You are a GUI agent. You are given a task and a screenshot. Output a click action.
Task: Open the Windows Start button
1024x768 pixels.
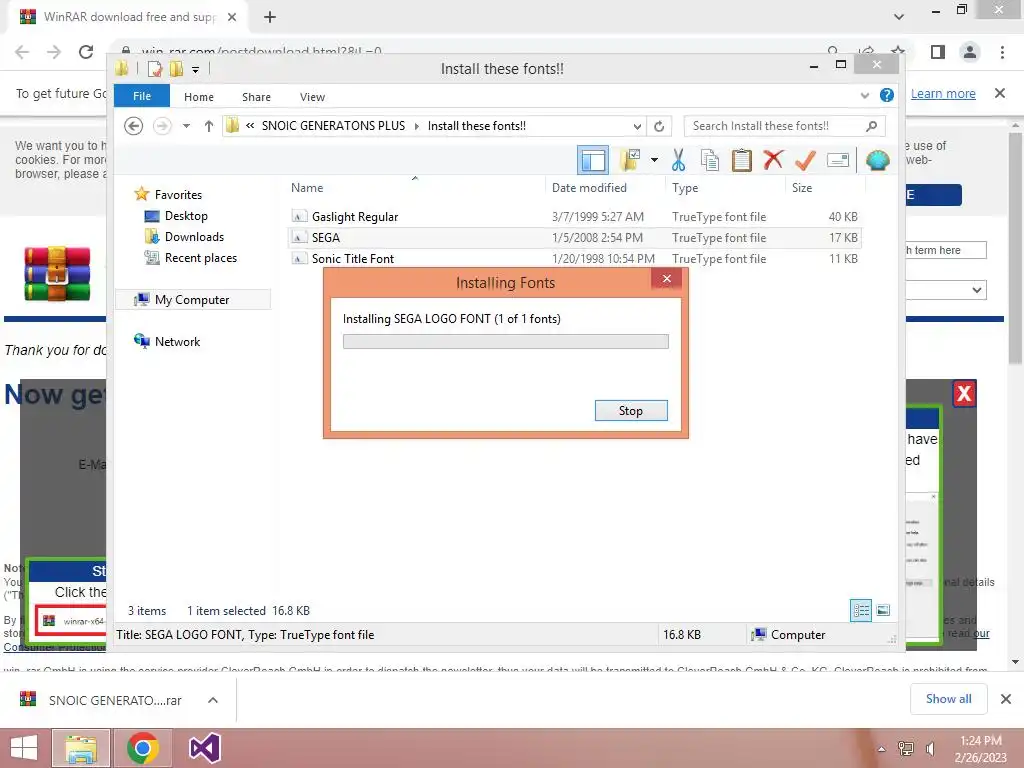point(24,748)
